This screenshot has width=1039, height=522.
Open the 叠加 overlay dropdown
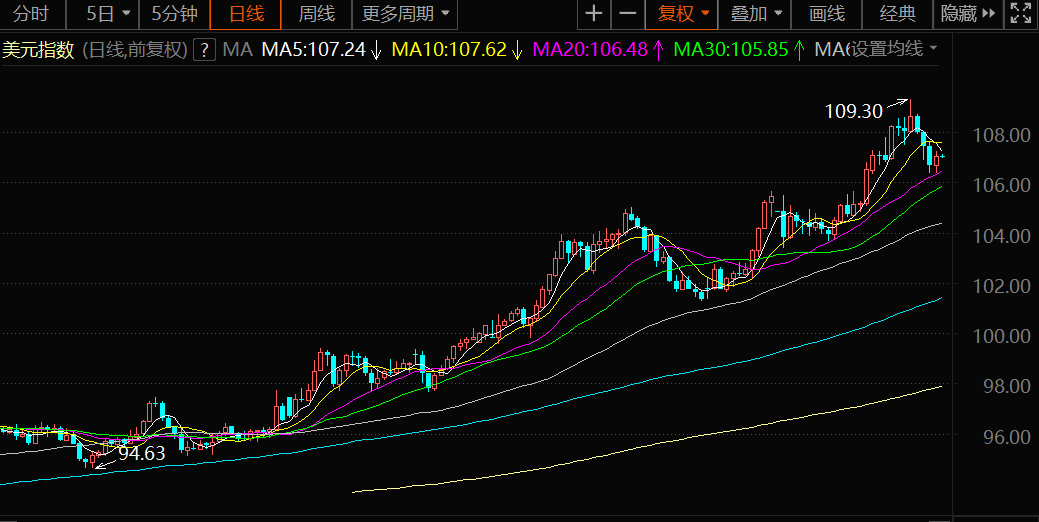point(755,14)
